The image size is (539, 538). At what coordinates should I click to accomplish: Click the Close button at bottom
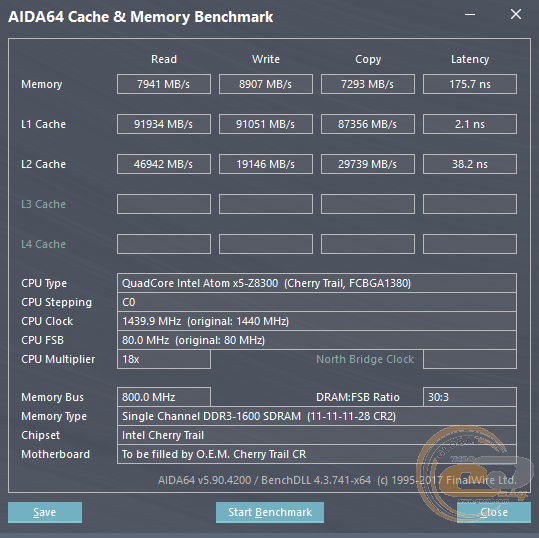[494, 512]
